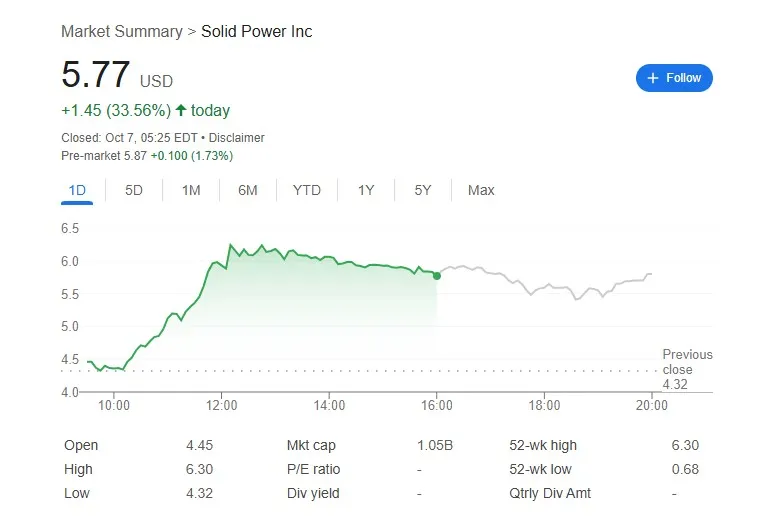Follow Solid Power Inc stock

(x=674, y=78)
